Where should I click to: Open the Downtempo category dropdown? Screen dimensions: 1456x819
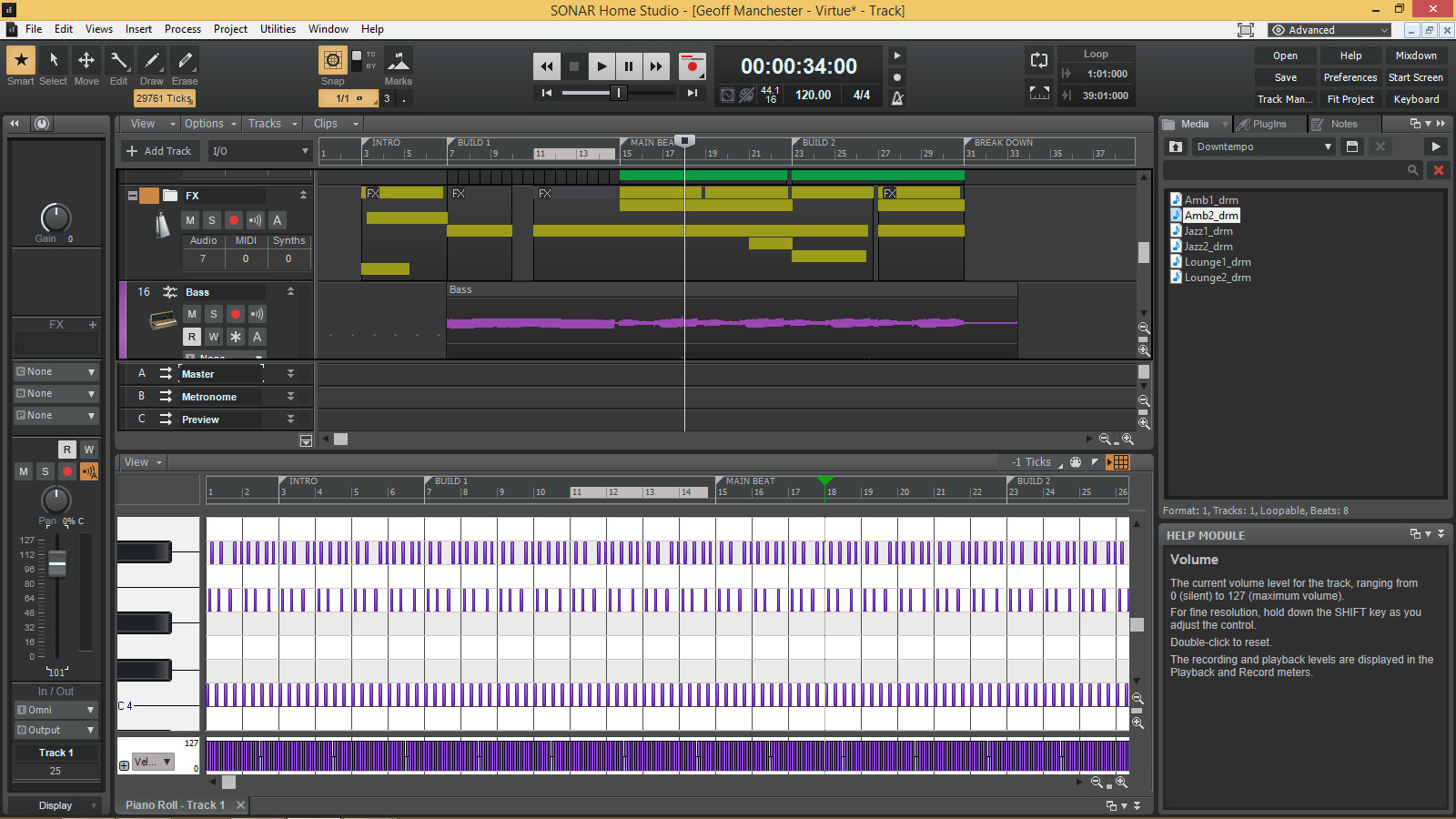click(1263, 147)
